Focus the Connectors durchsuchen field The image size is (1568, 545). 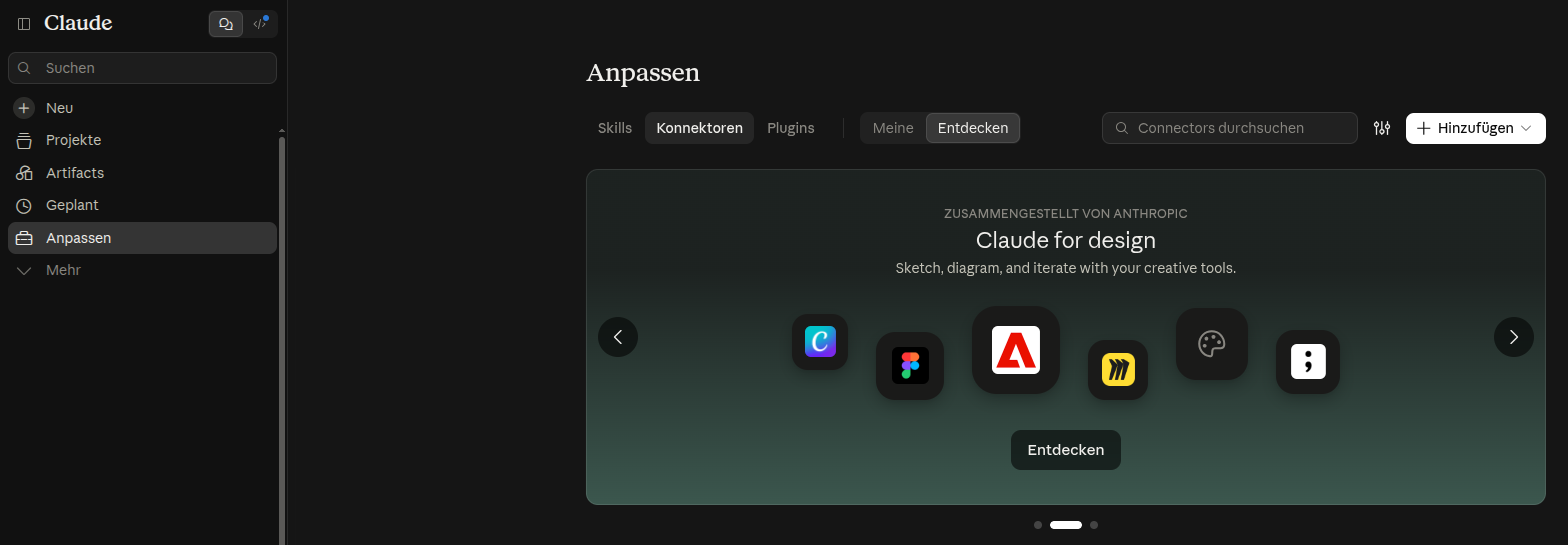[x=1230, y=128]
